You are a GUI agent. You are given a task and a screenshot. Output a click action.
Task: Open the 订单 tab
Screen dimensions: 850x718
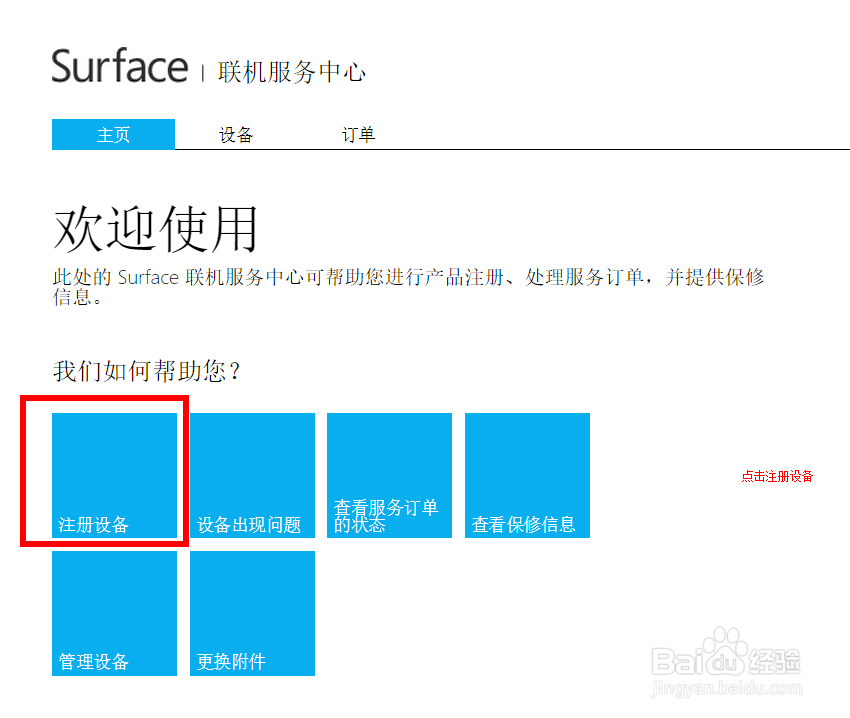click(x=358, y=134)
